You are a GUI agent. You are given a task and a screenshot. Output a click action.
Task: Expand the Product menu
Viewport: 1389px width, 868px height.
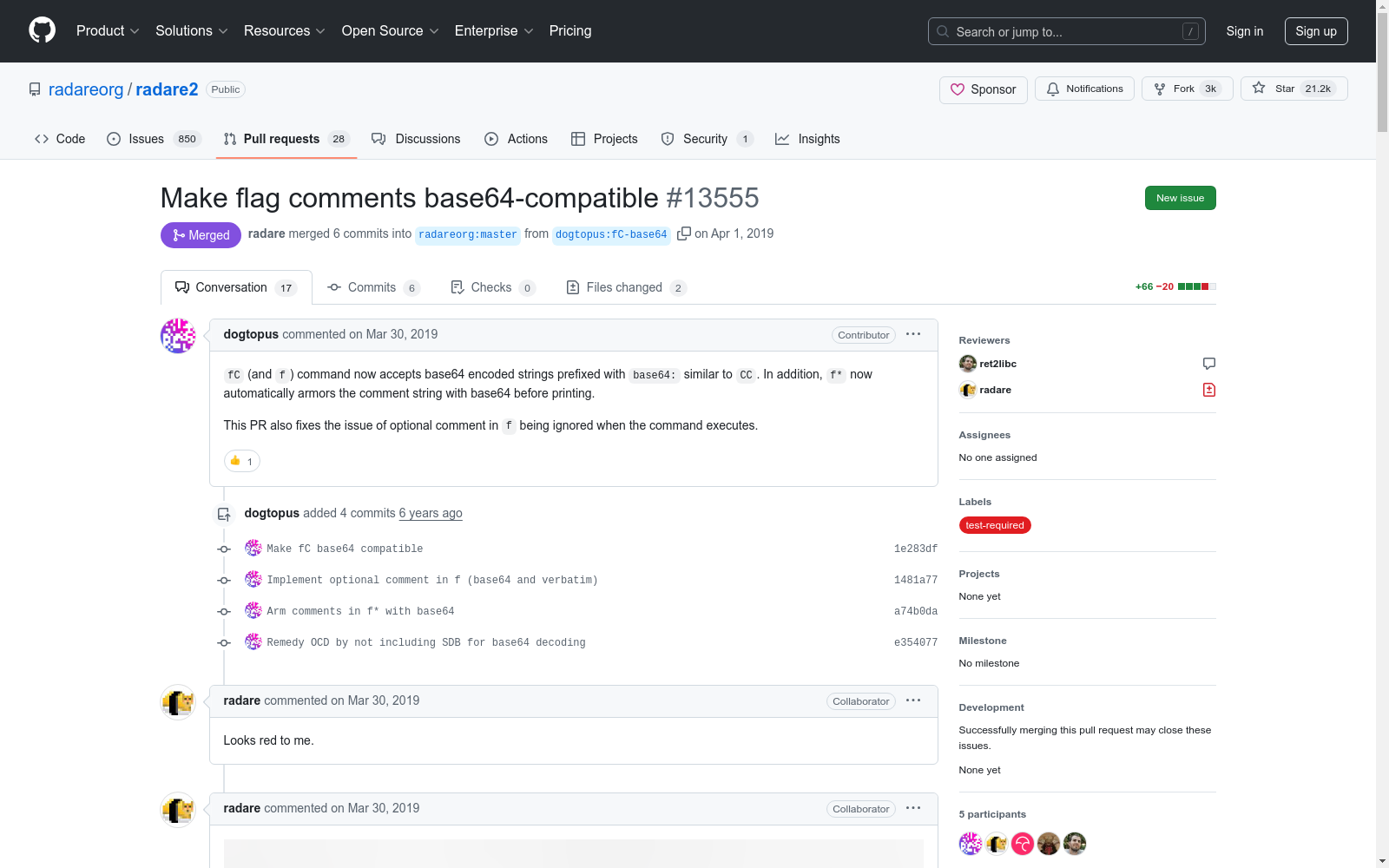pyautogui.click(x=108, y=31)
